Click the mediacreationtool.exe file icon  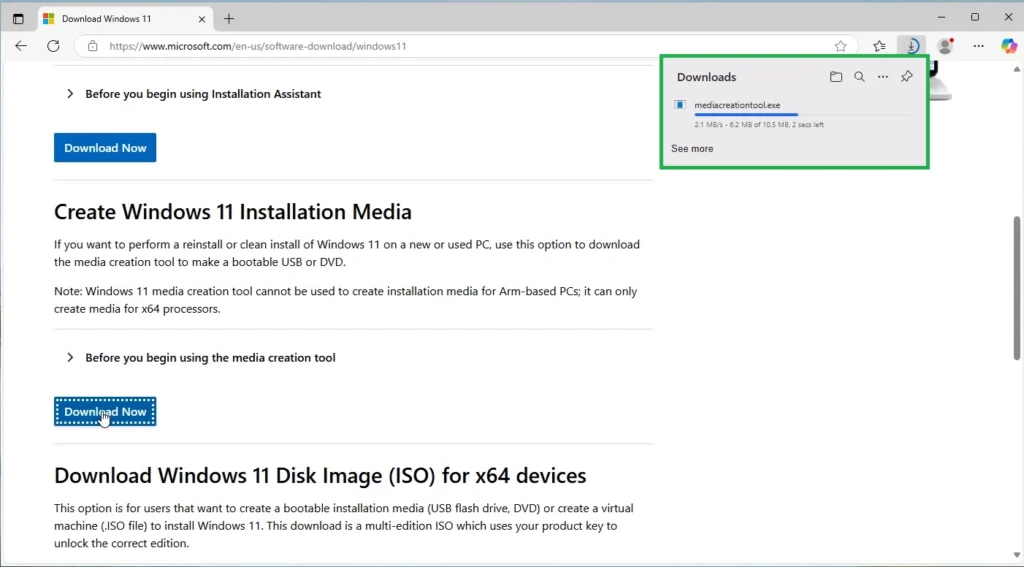680,105
